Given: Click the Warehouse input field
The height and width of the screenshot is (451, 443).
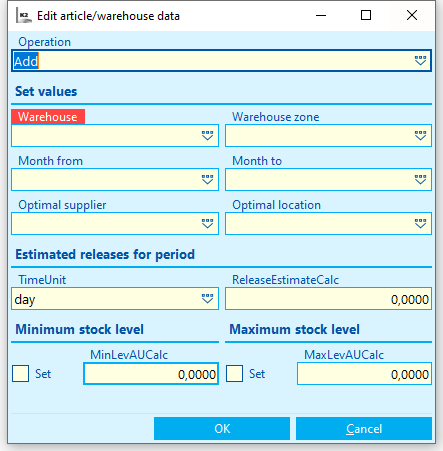Looking at the screenshot, I should [x=115, y=136].
